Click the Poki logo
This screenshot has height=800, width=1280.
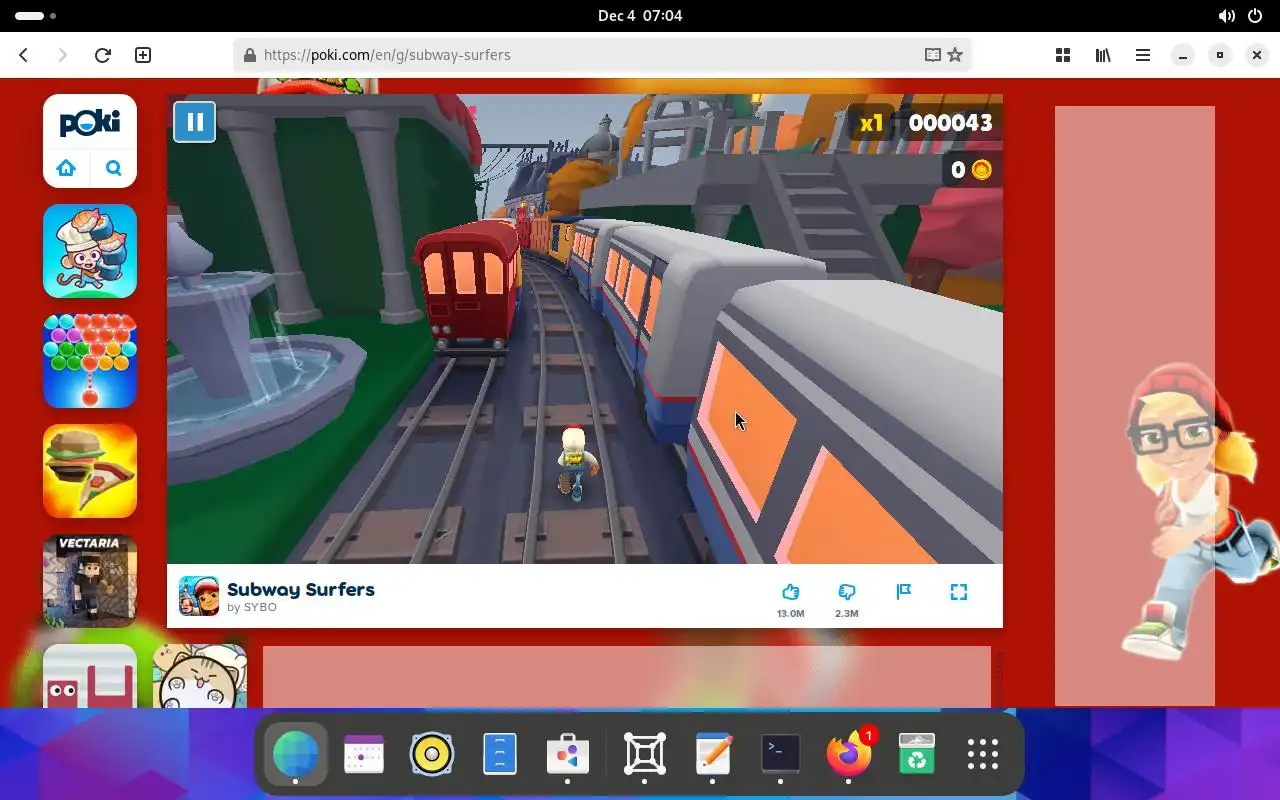coord(90,123)
